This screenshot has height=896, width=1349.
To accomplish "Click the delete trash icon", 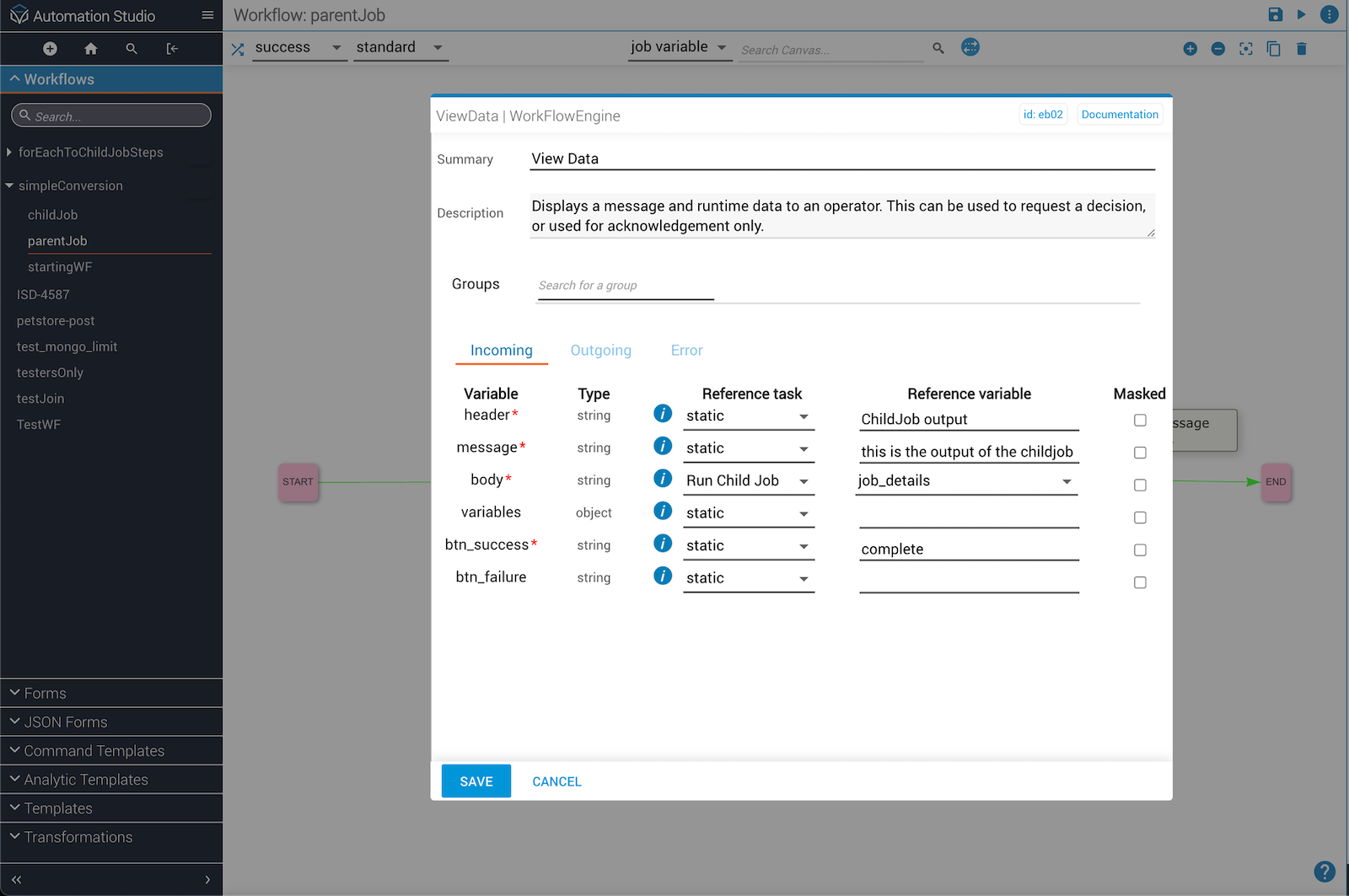I will [1301, 49].
